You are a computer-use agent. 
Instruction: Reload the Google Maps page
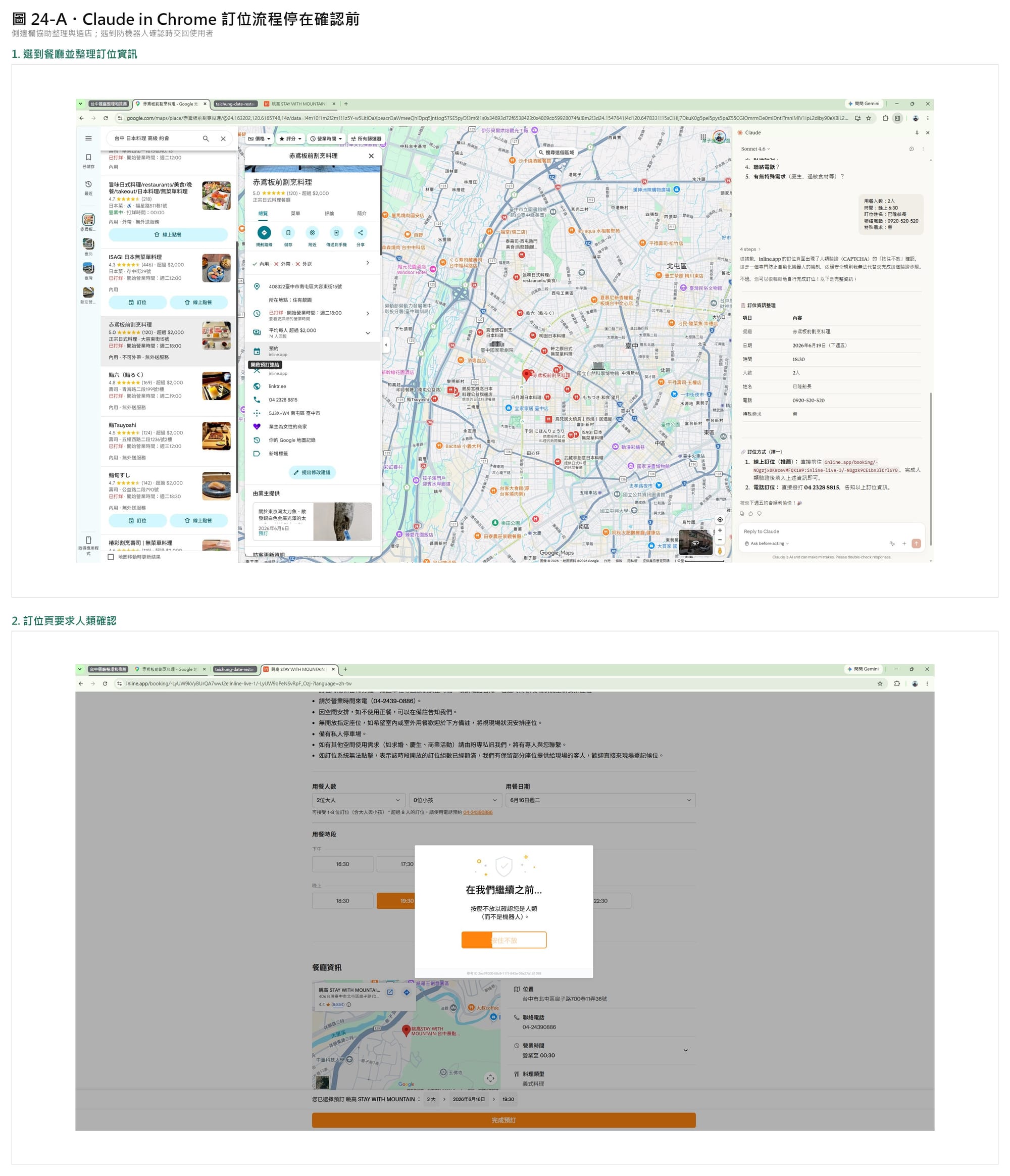[106, 118]
